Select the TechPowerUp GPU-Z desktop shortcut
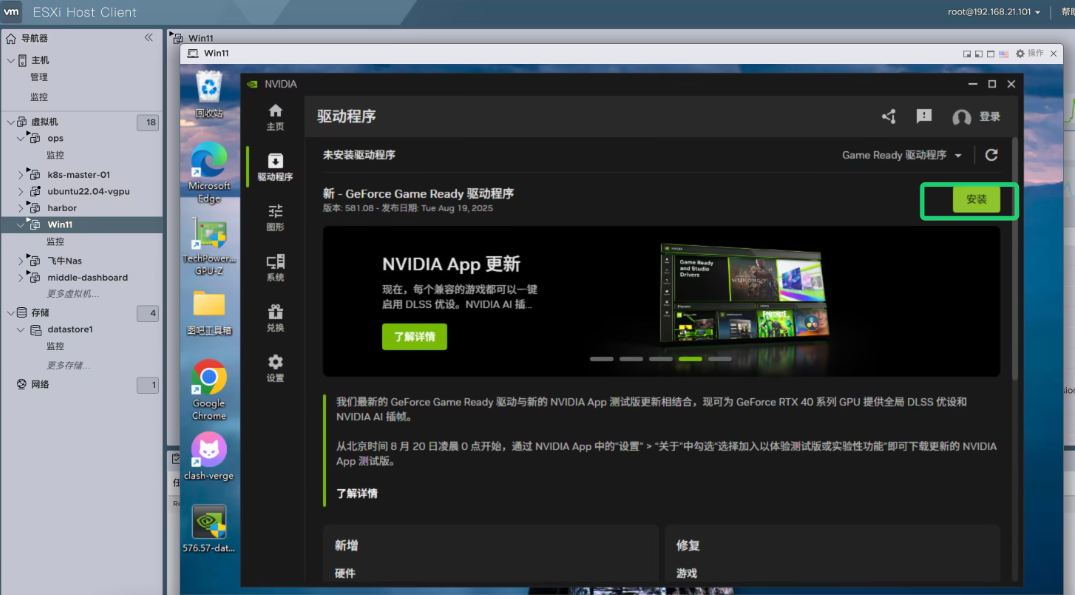 [209, 247]
